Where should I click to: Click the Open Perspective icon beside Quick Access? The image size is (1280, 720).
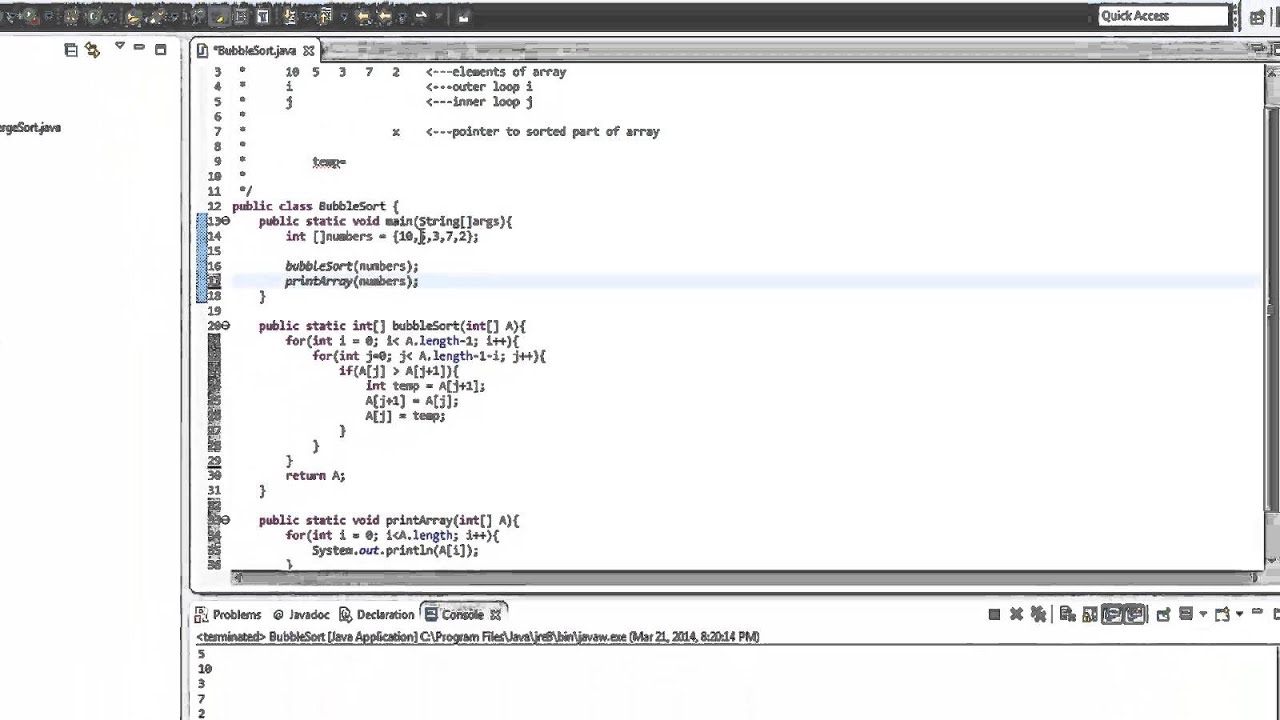click(x=1257, y=16)
